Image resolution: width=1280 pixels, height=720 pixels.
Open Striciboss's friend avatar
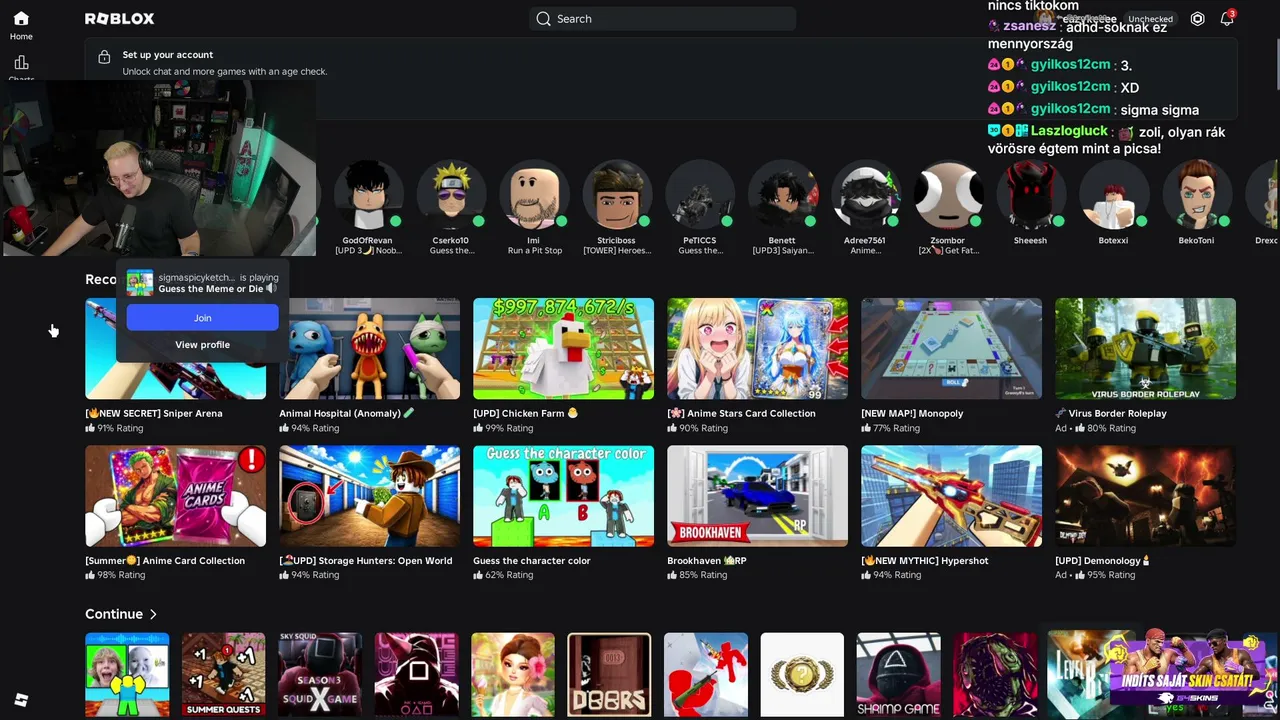tap(617, 195)
